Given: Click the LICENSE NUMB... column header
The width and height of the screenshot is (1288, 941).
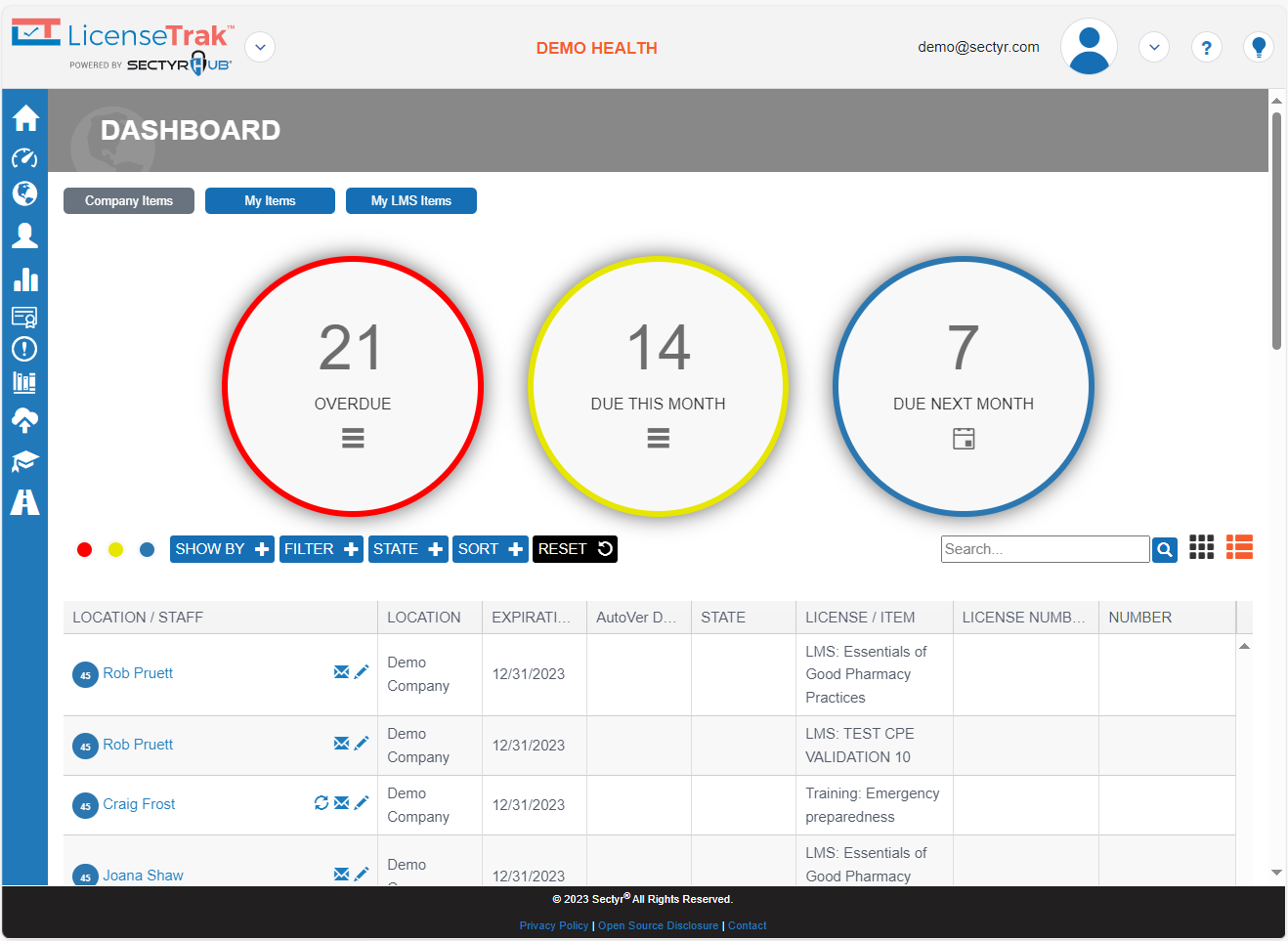Looking at the screenshot, I should [x=1025, y=618].
